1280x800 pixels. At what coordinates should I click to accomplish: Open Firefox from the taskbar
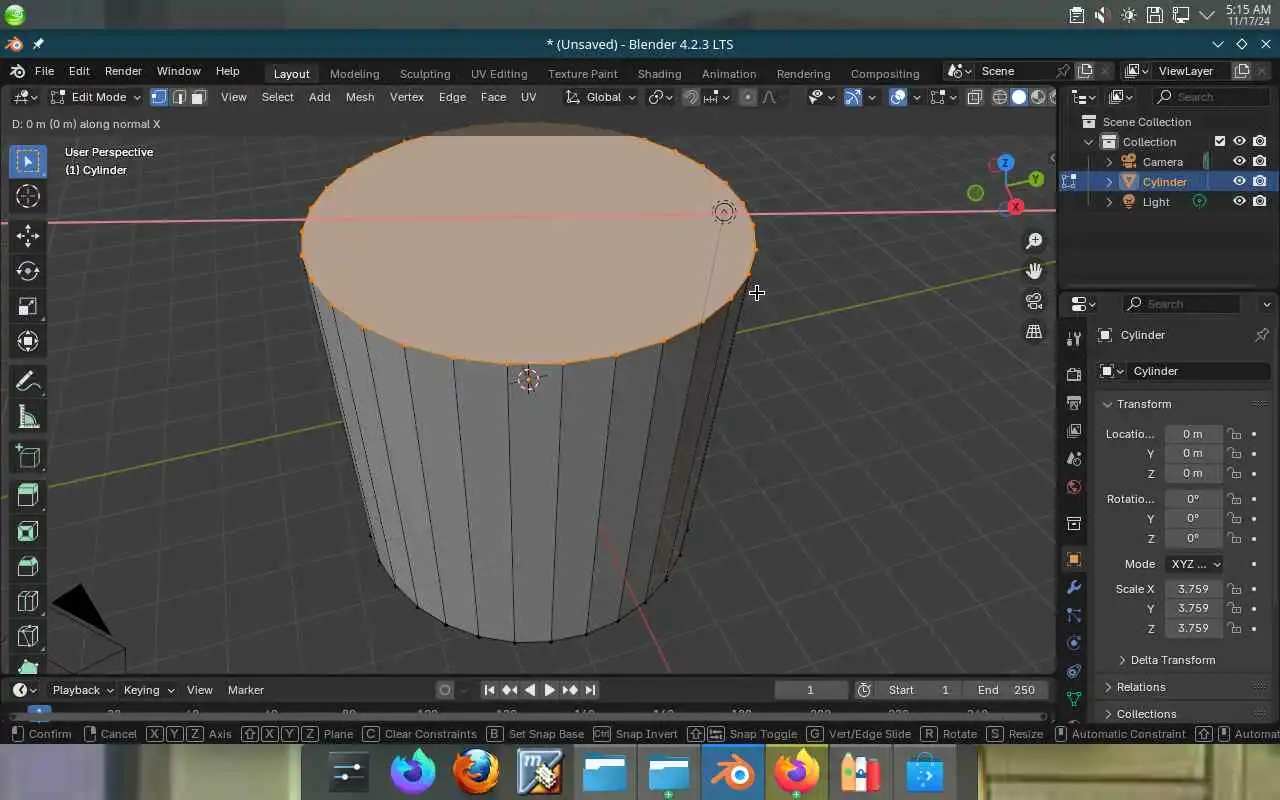(x=476, y=773)
